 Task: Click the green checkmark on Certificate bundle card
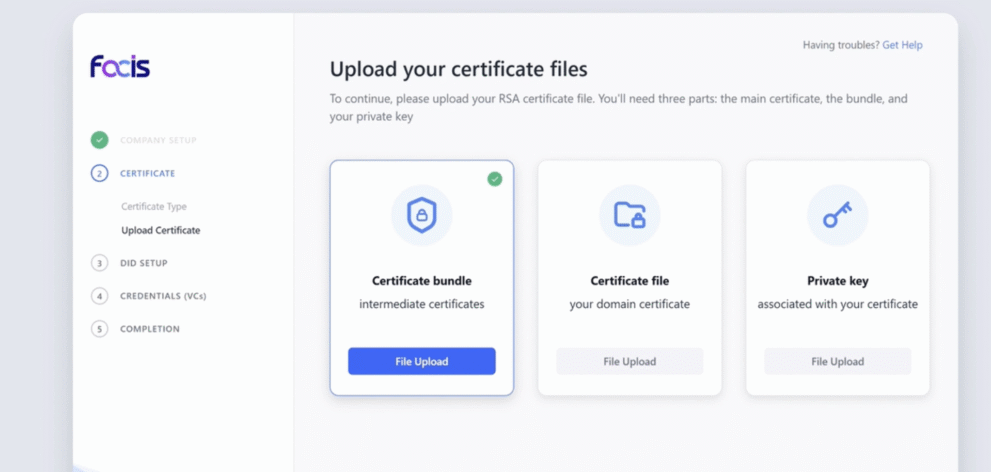click(x=494, y=179)
